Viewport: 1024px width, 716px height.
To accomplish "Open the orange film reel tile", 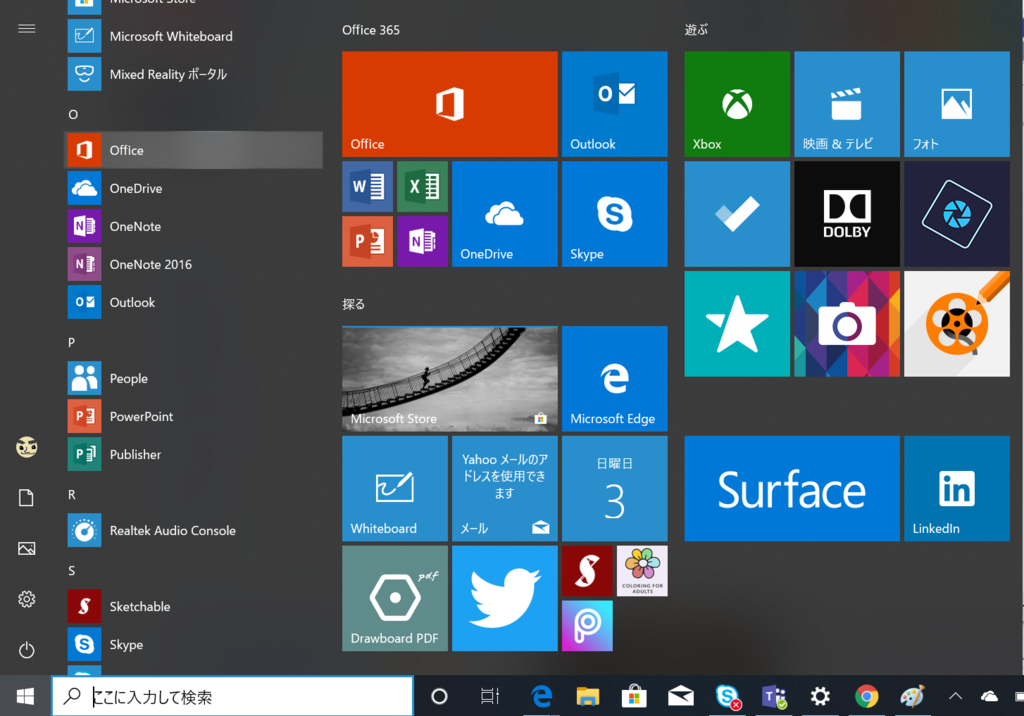I will [957, 323].
